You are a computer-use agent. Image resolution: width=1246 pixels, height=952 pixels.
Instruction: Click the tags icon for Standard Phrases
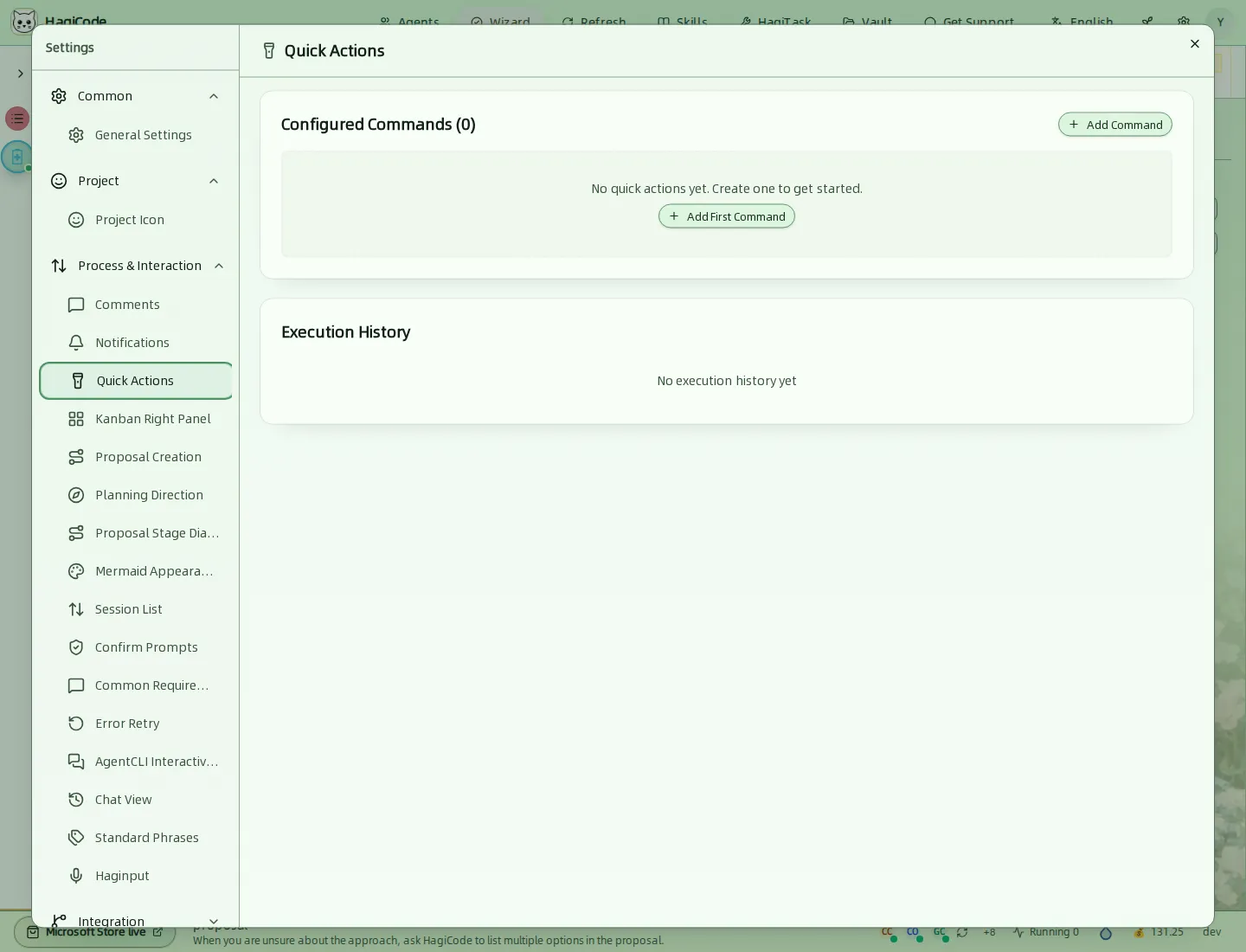76,838
